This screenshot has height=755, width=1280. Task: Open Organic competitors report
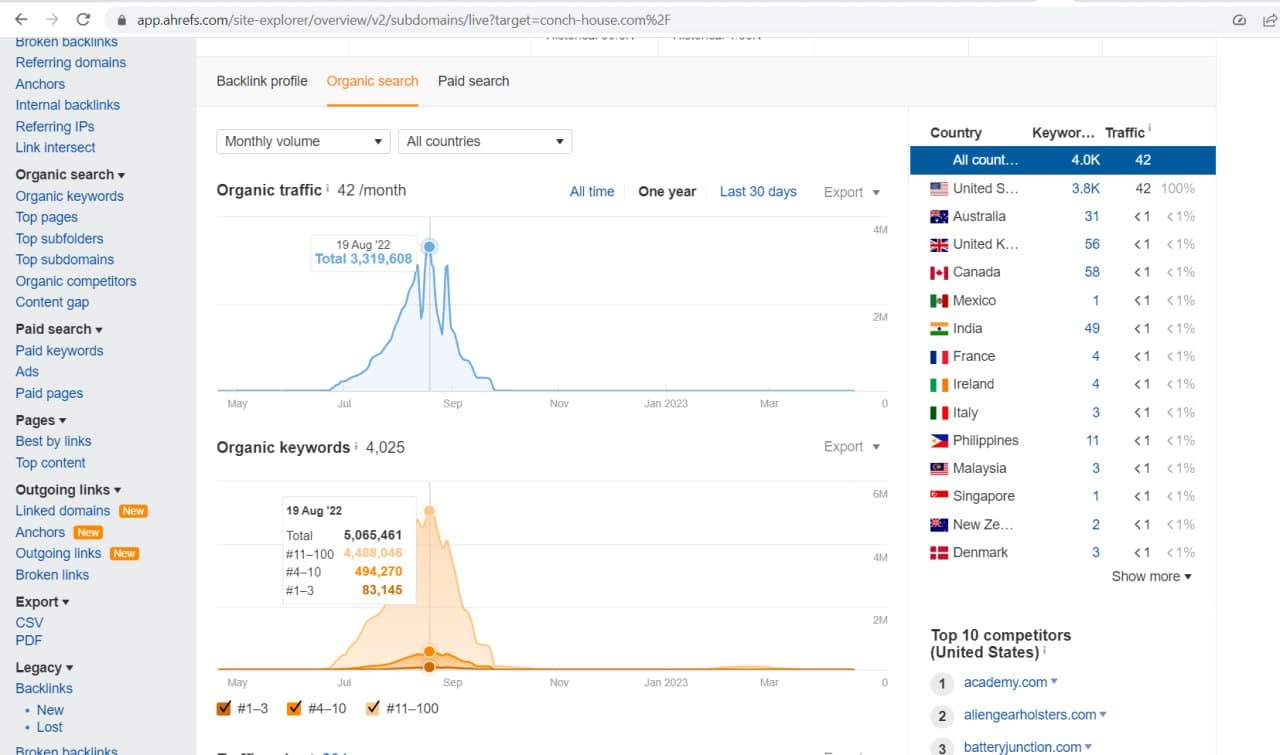(76, 281)
